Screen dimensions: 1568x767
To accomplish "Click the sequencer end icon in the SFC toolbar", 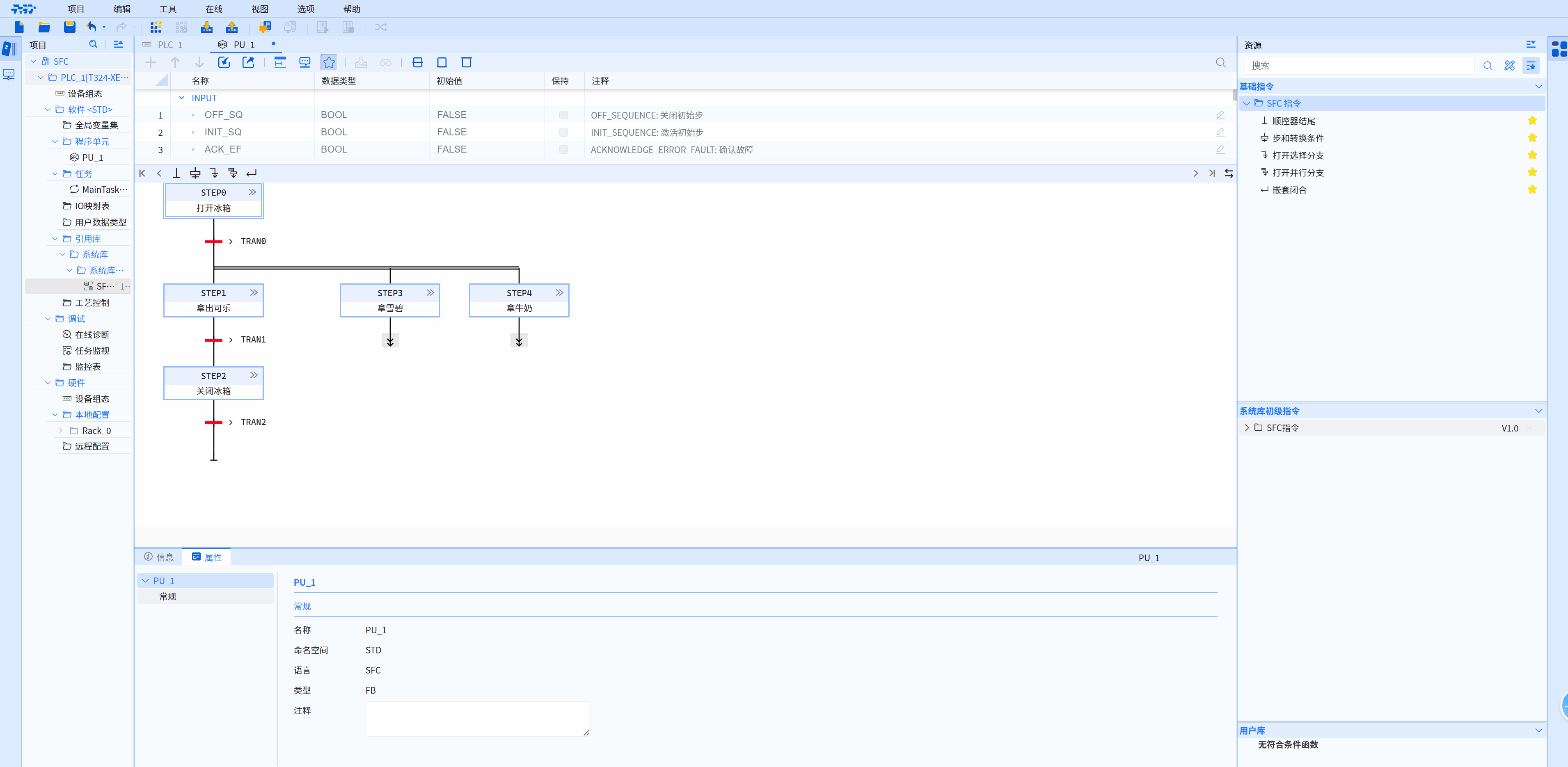I will 176,173.
